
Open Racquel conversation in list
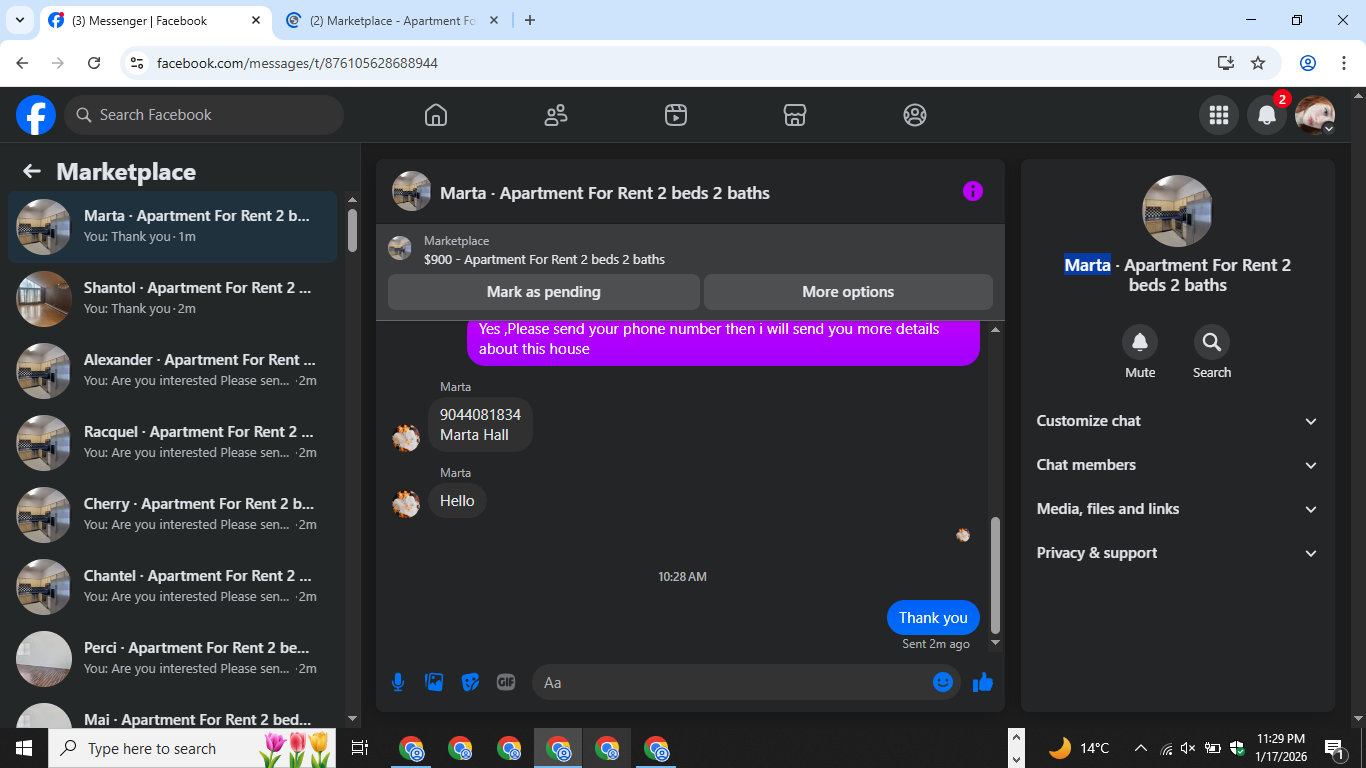(173, 443)
